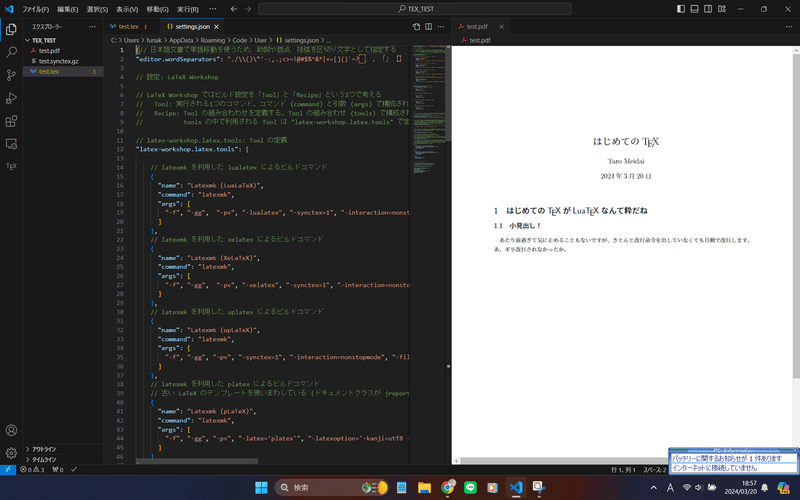Open the Customize Layout menu
The height and width of the screenshot is (500, 800).
click(x=722, y=9)
